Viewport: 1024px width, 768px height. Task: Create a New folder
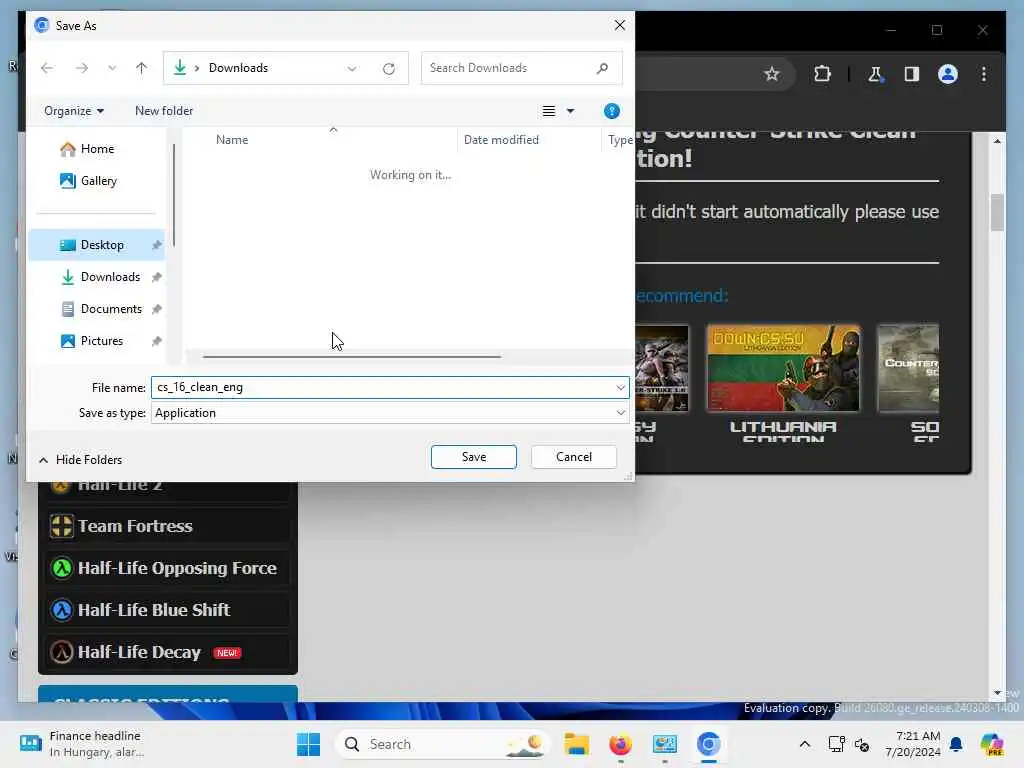pos(164,111)
